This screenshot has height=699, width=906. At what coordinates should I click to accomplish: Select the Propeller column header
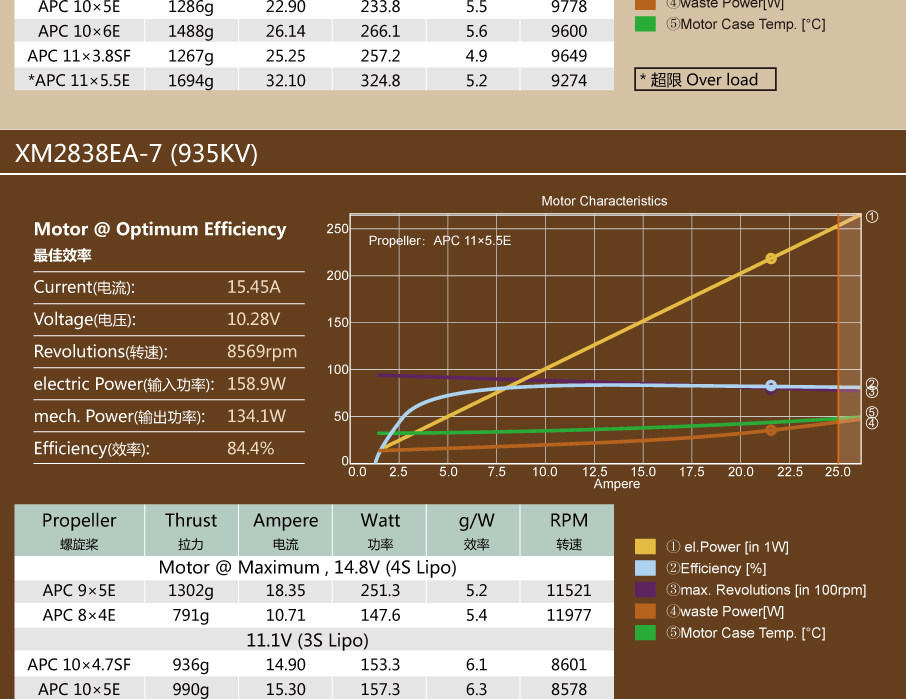pyautogui.click(x=79, y=530)
